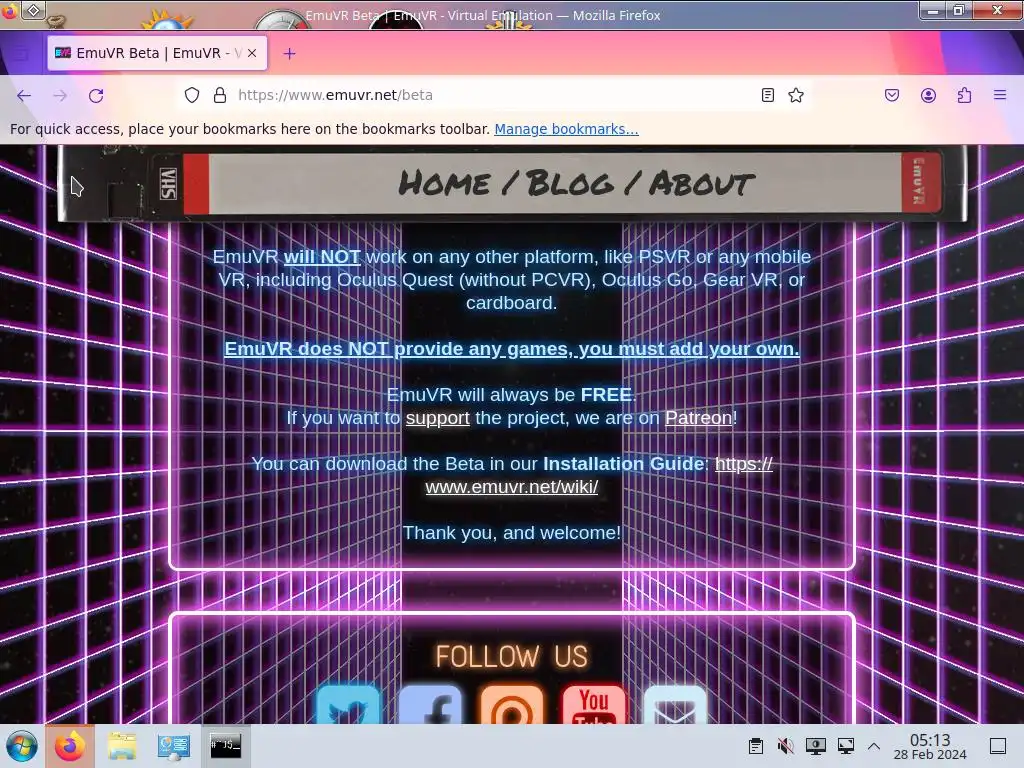Open clipboard tray icon
Screen dimensions: 1024x768
tap(756, 746)
